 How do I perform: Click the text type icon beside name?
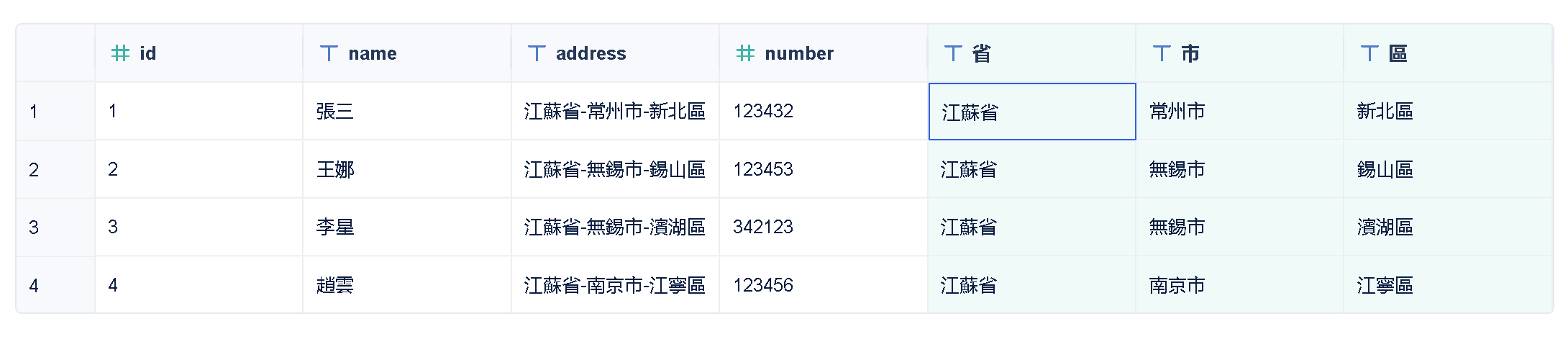click(x=329, y=53)
